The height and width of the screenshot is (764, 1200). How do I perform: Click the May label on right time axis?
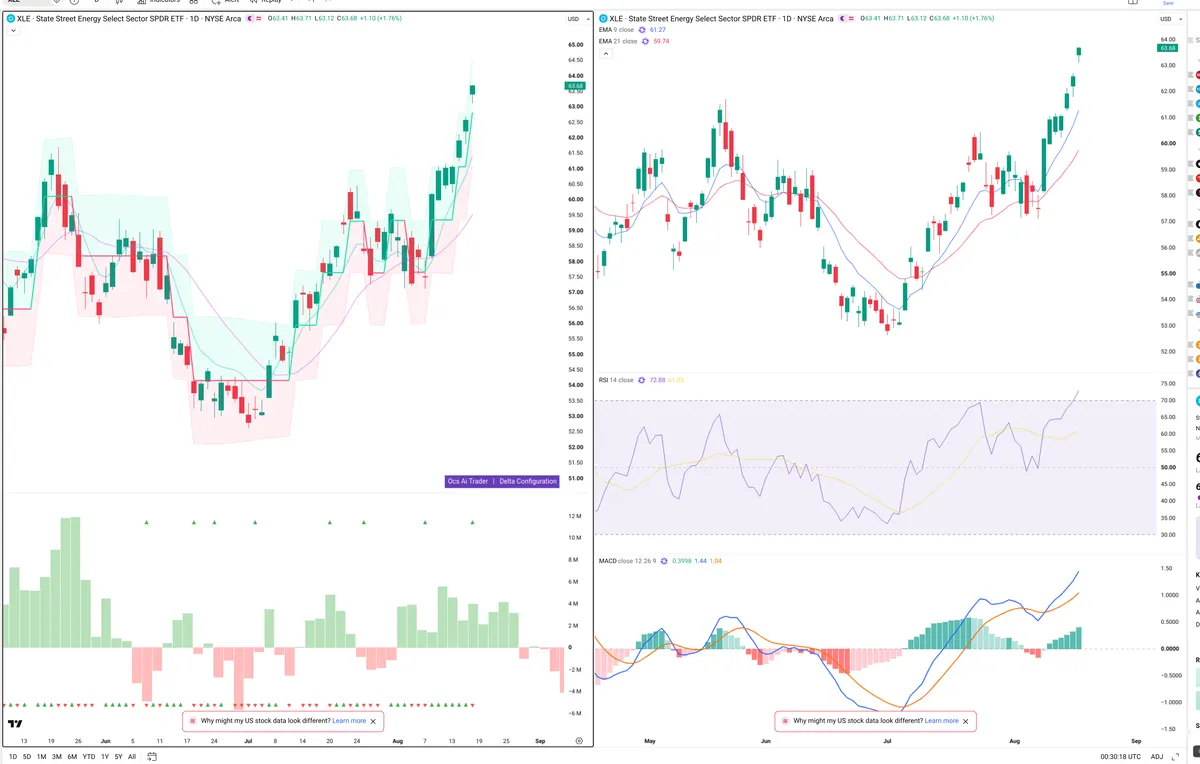[x=650, y=741]
